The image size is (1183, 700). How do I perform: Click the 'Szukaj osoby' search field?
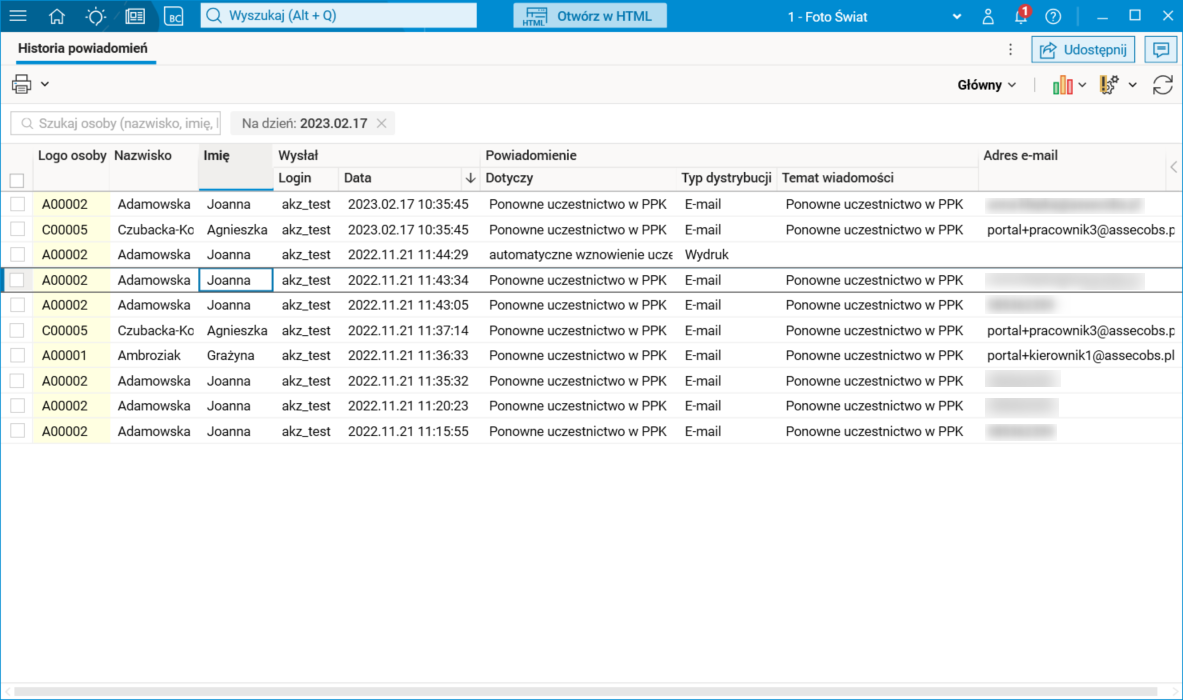(x=116, y=123)
